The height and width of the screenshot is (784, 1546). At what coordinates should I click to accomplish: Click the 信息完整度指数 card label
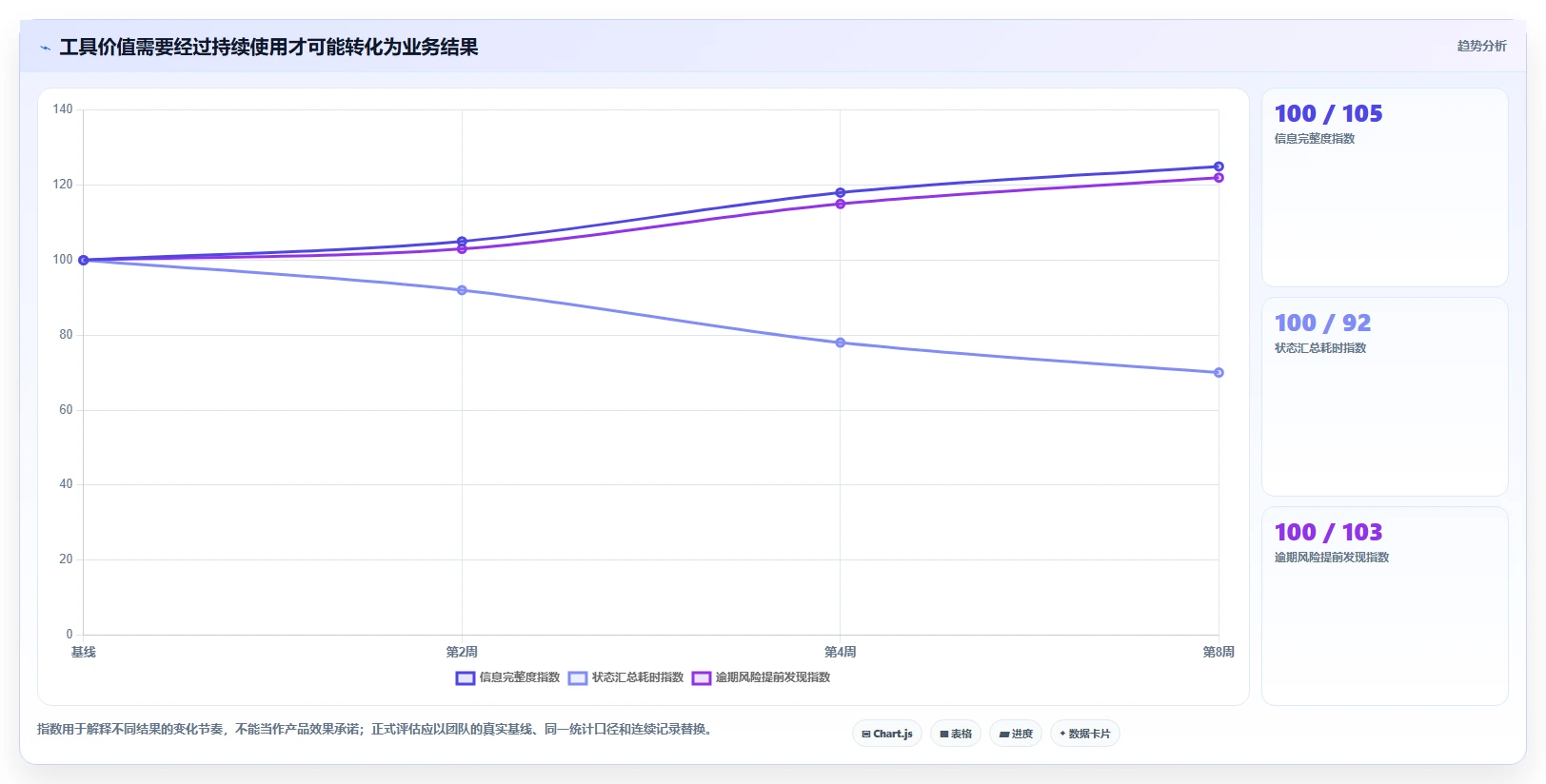(x=1315, y=139)
